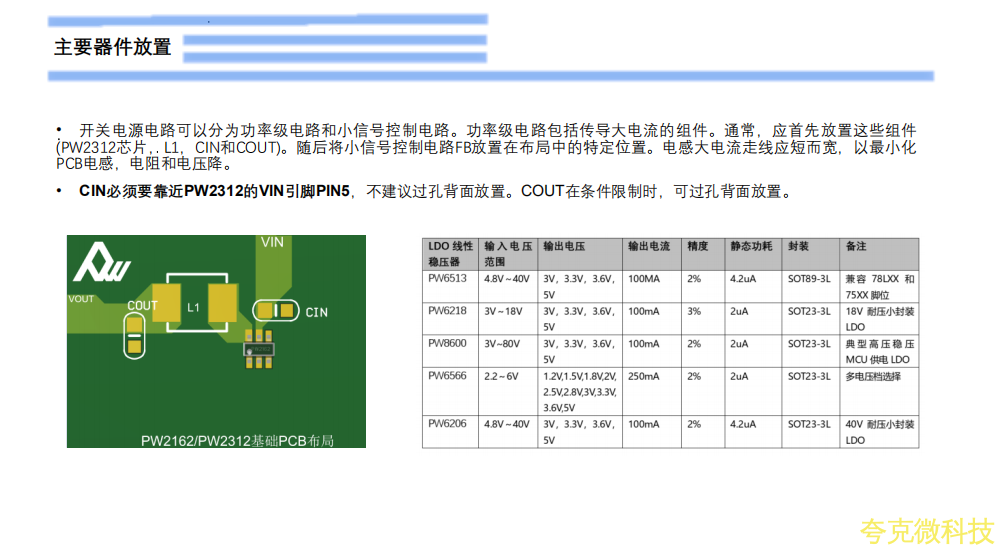Click the PW8600 entry in the table

[x=446, y=343]
